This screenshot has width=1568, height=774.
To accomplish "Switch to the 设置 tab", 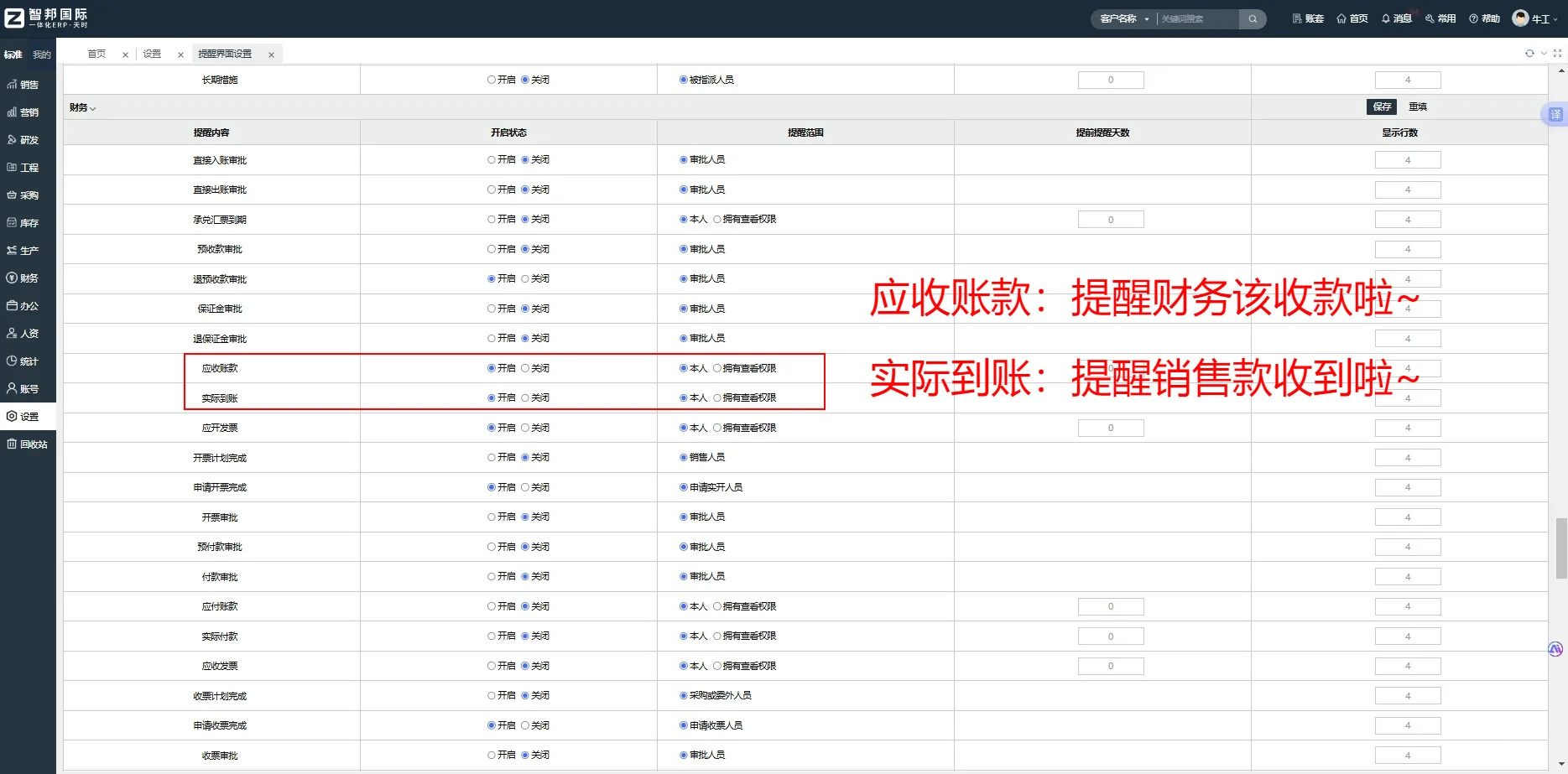I will [x=152, y=53].
